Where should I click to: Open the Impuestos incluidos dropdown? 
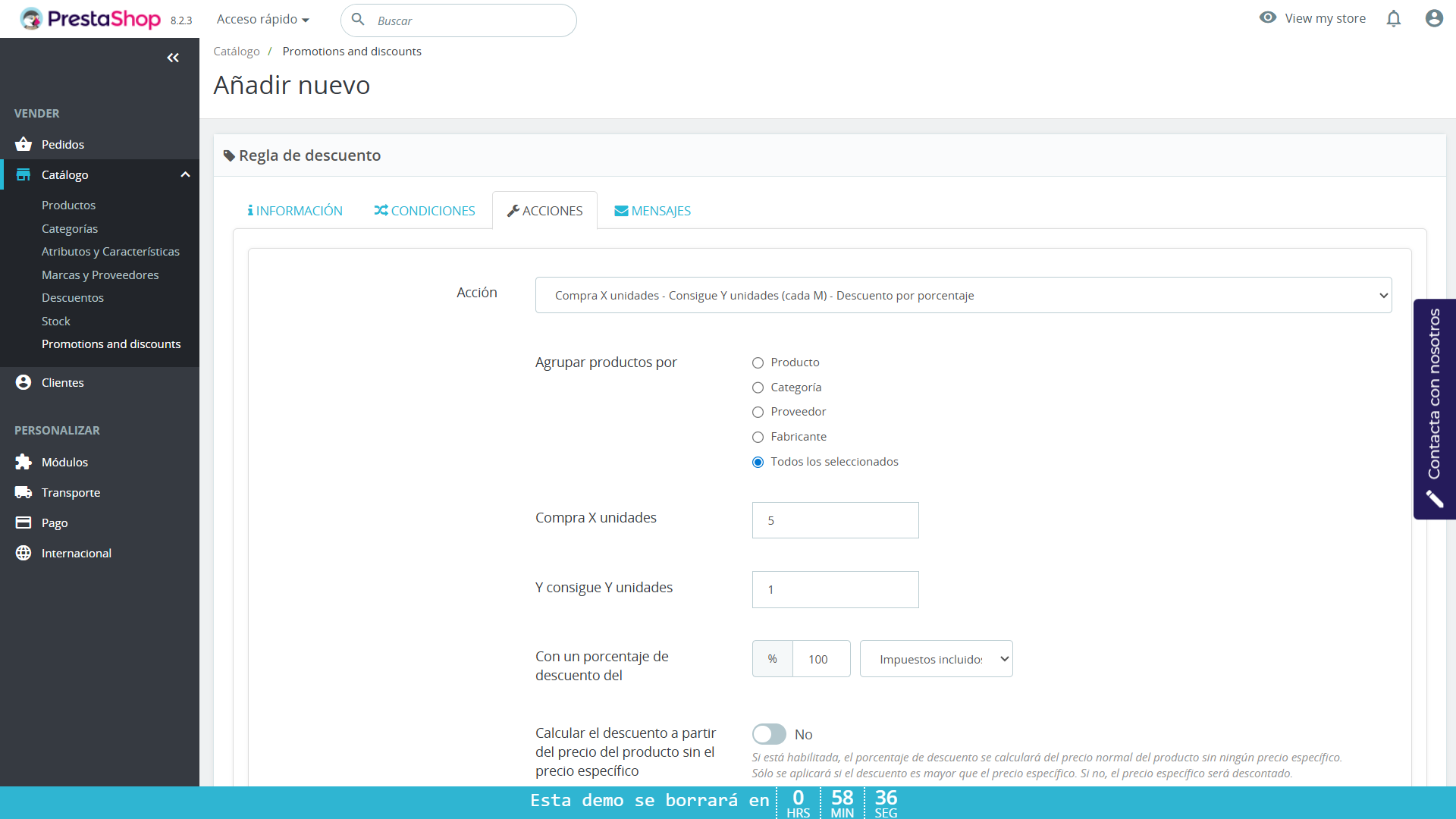[x=936, y=659]
